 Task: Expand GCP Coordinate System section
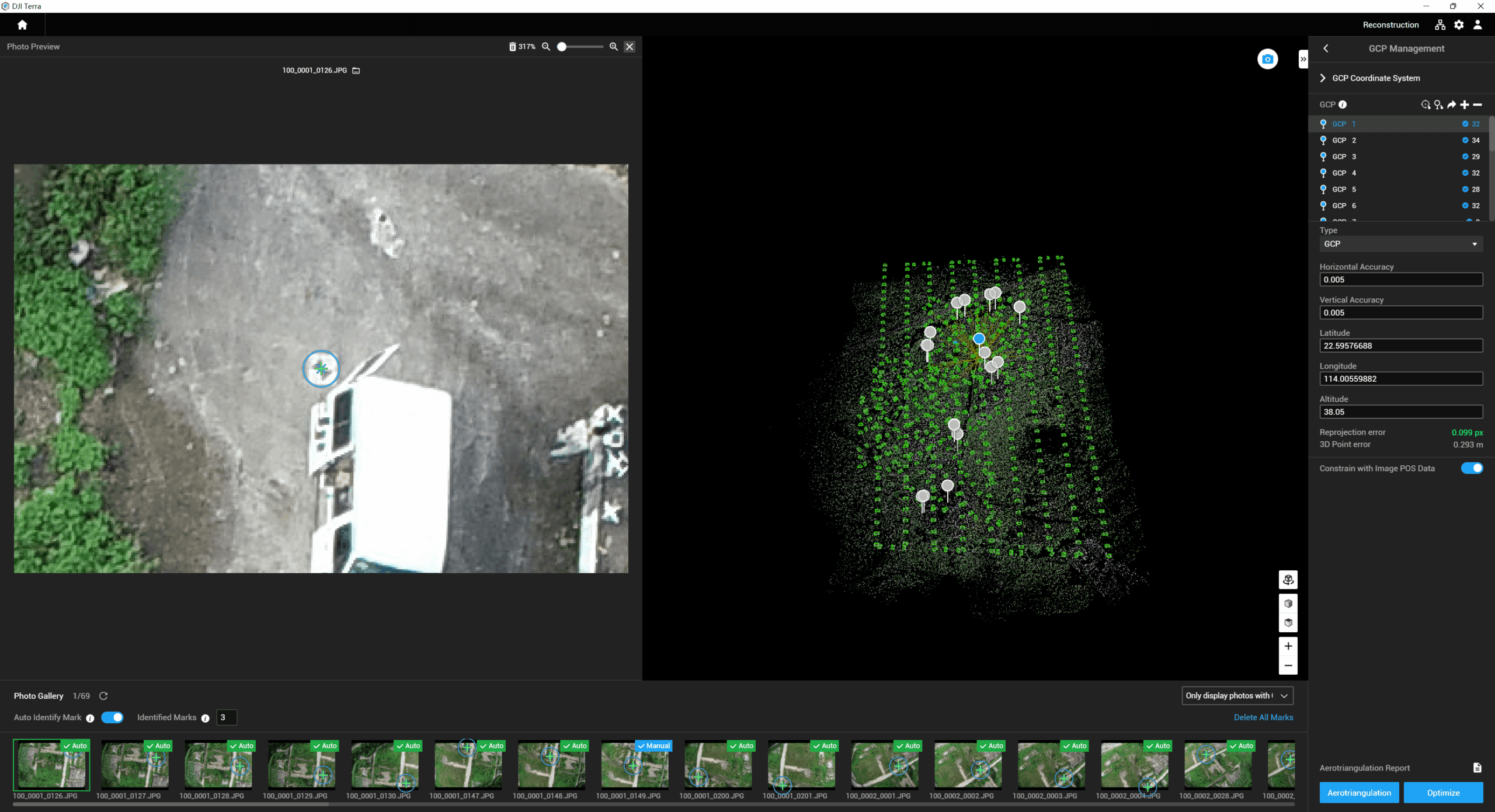click(1323, 78)
